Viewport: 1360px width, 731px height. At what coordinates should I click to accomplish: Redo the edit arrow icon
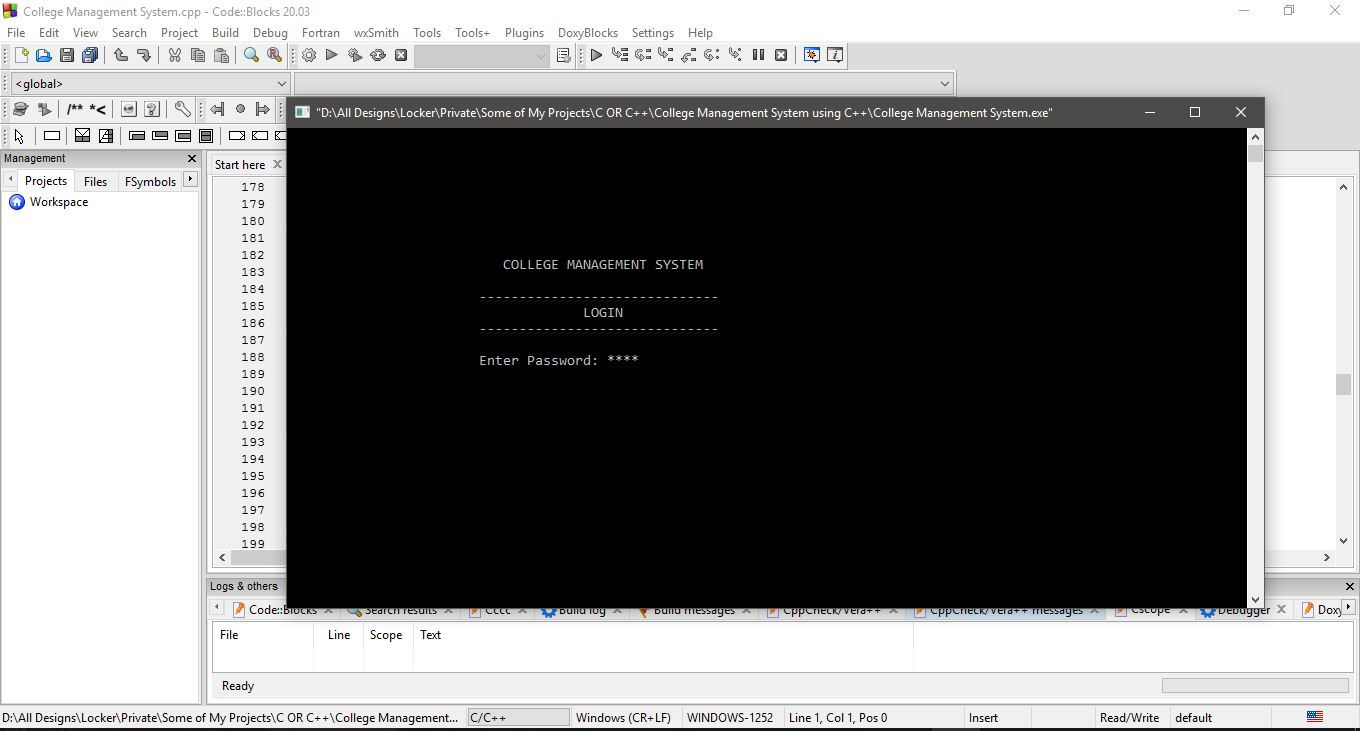point(144,56)
